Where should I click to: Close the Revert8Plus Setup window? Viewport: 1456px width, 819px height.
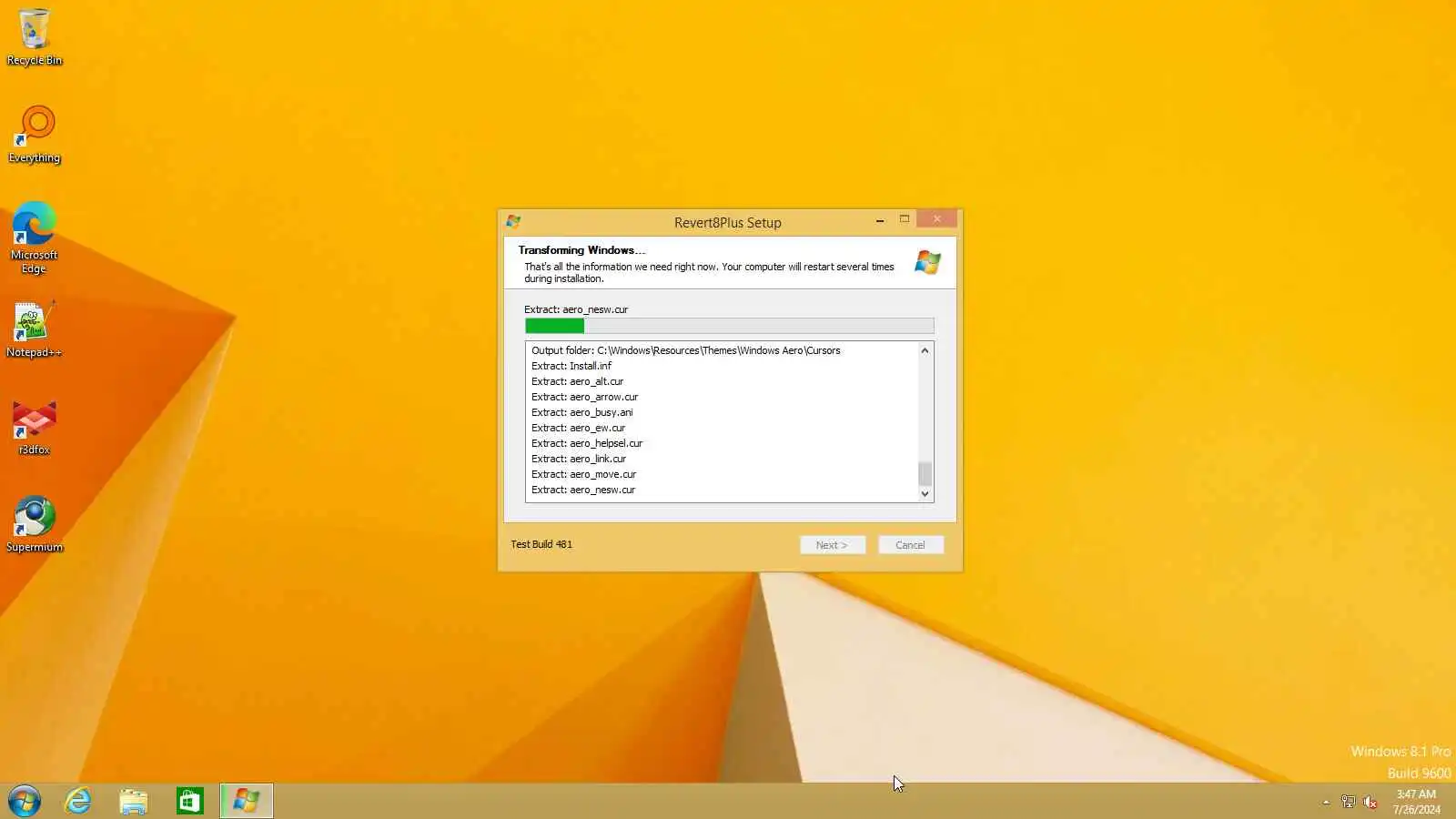tap(936, 219)
